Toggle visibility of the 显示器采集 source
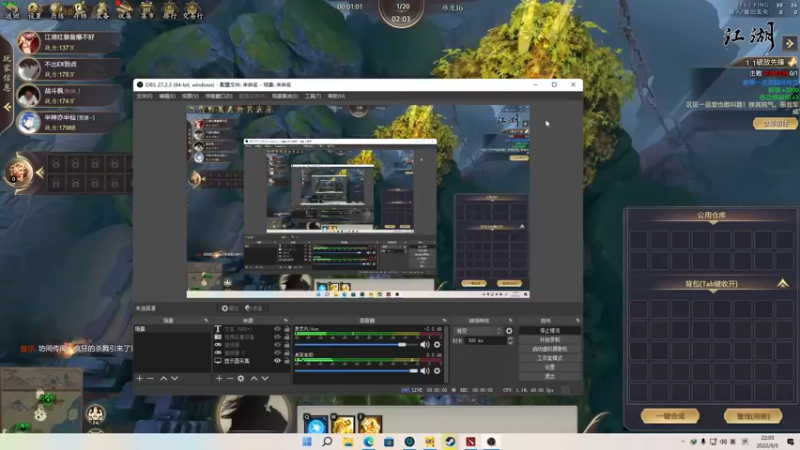800x450 pixels. tap(277, 361)
